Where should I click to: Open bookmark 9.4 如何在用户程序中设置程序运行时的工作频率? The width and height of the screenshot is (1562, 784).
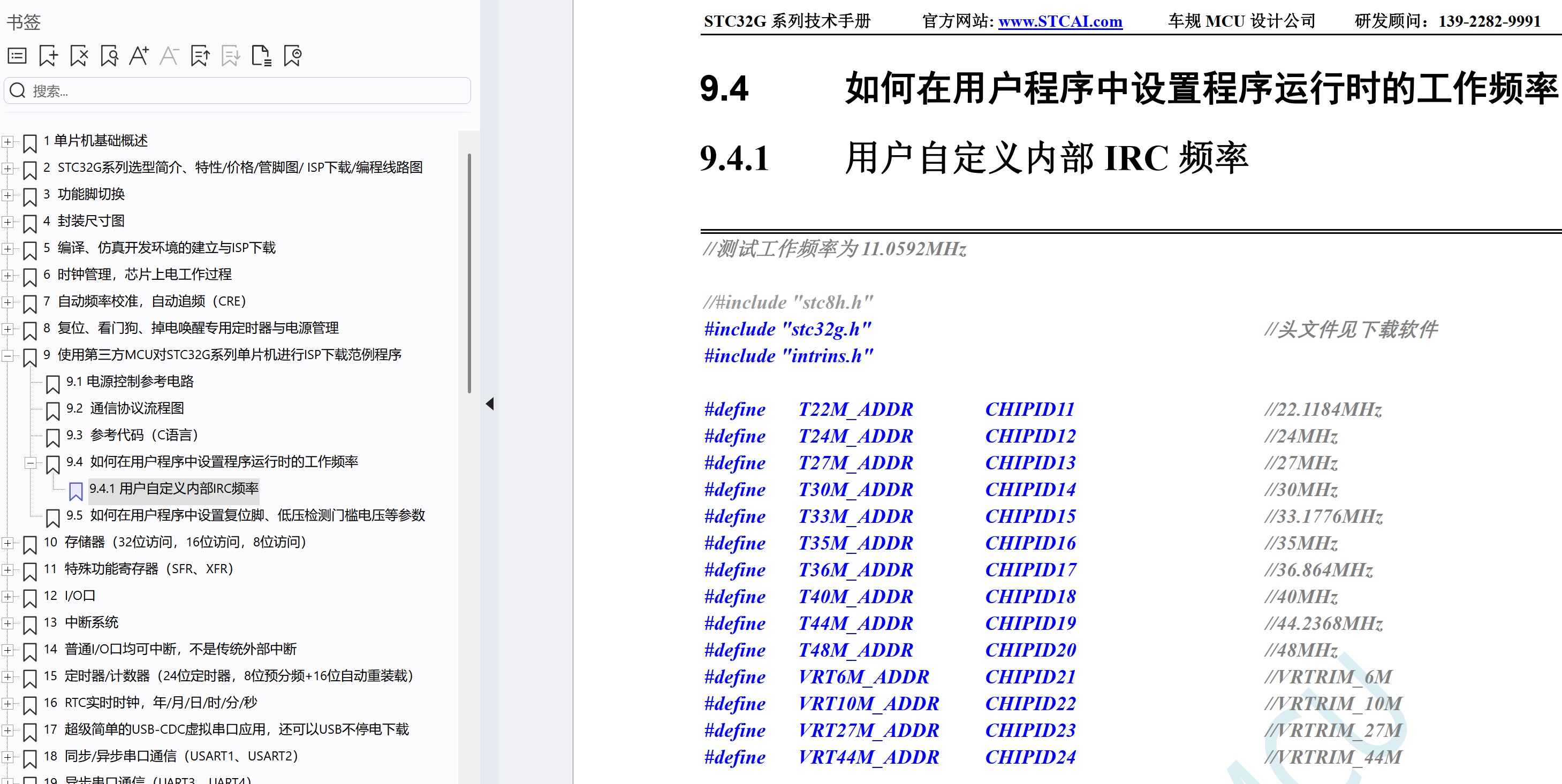tap(211, 461)
